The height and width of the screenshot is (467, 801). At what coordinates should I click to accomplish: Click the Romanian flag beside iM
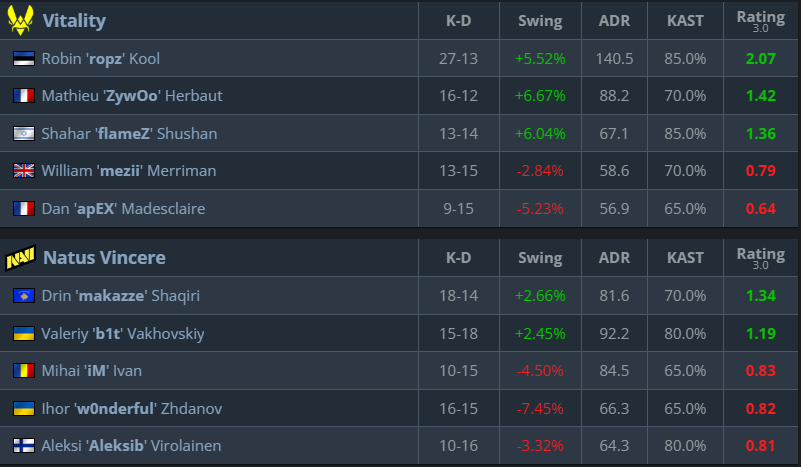coord(23,371)
